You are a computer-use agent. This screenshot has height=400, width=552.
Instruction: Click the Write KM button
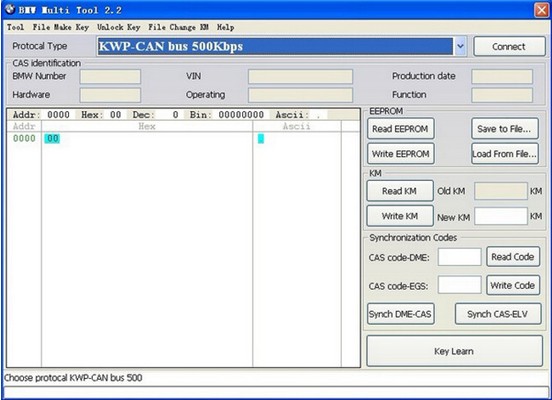pos(400,216)
